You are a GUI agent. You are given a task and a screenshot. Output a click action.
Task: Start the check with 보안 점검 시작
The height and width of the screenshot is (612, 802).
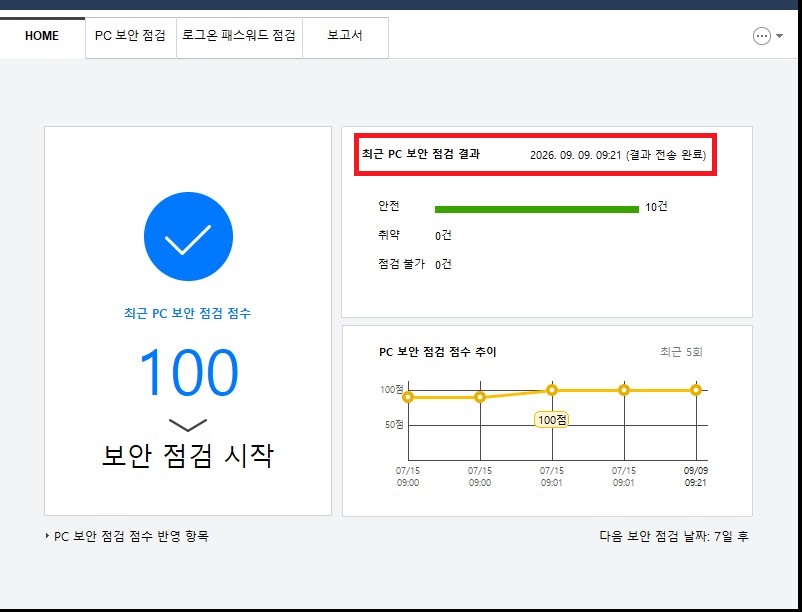pyautogui.click(x=188, y=455)
